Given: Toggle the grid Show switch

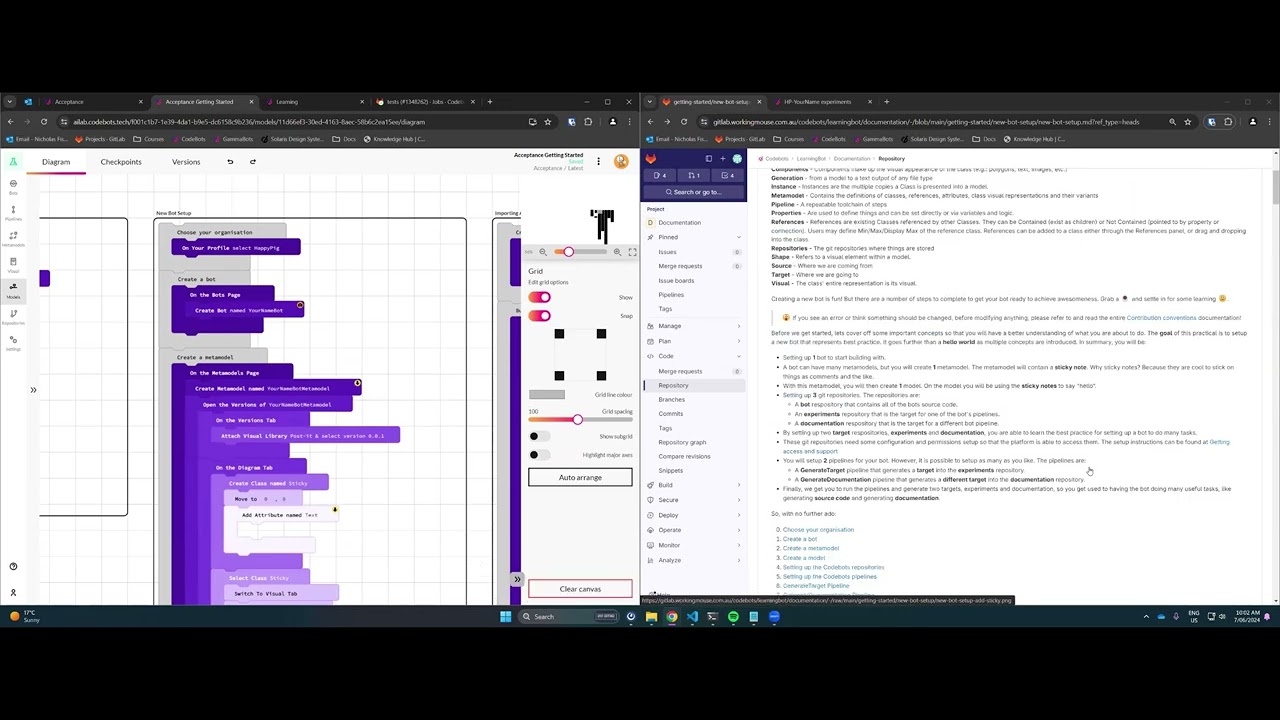Looking at the screenshot, I should click(539, 297).
